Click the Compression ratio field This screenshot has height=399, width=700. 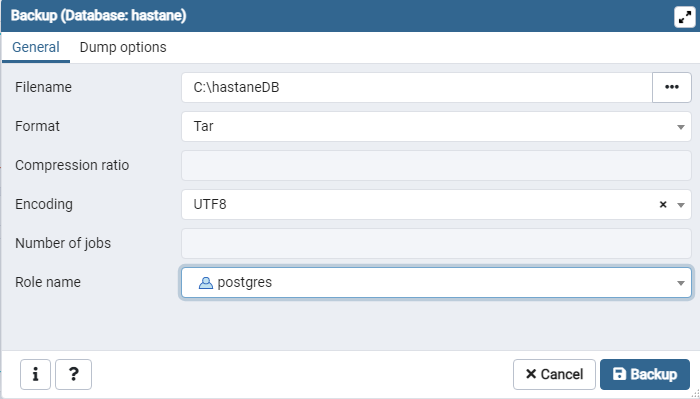click(436, 166)
